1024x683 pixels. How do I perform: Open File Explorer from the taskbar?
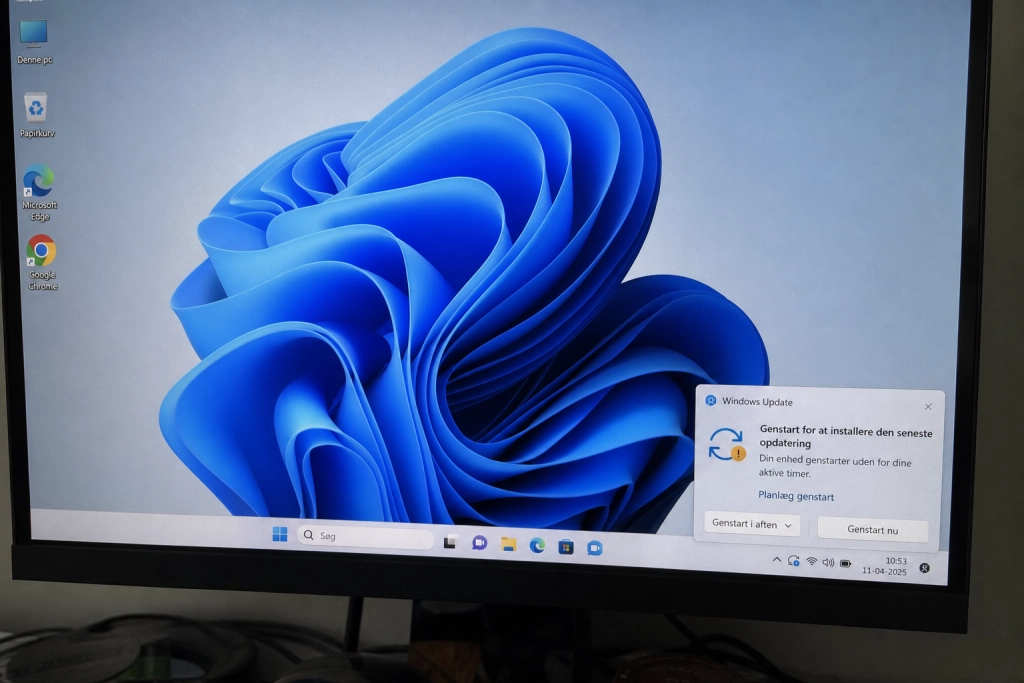508,544
